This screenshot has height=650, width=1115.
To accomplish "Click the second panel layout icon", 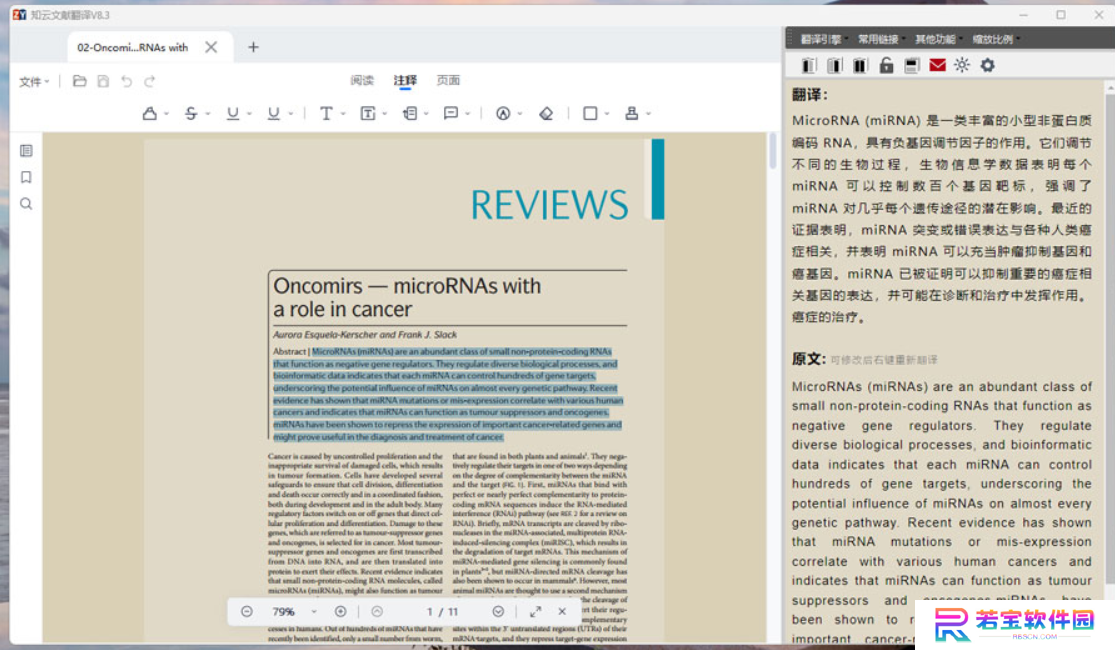I will 834,65.
